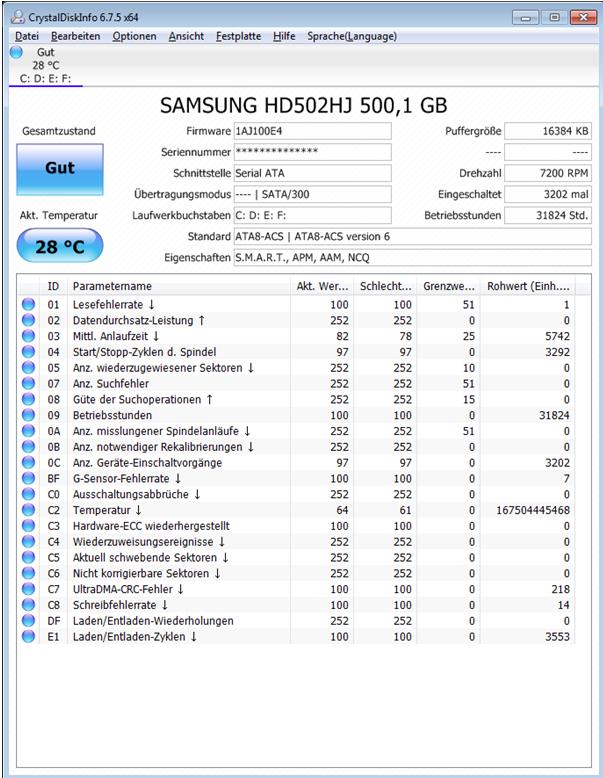Click the Laufwerkbuchstaben field
This screenshot has width=603, height=778.
coord(313,215)
